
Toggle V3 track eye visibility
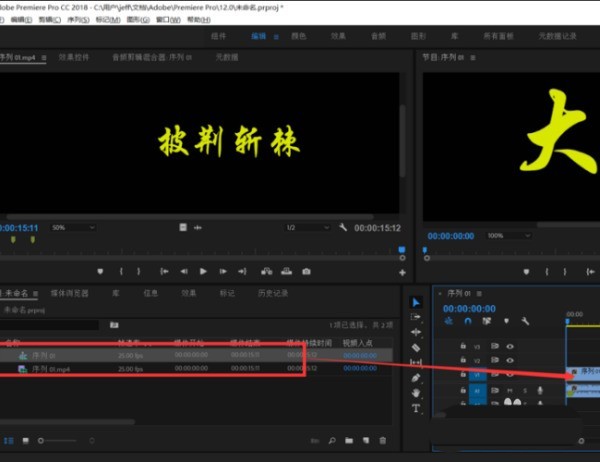510,346
